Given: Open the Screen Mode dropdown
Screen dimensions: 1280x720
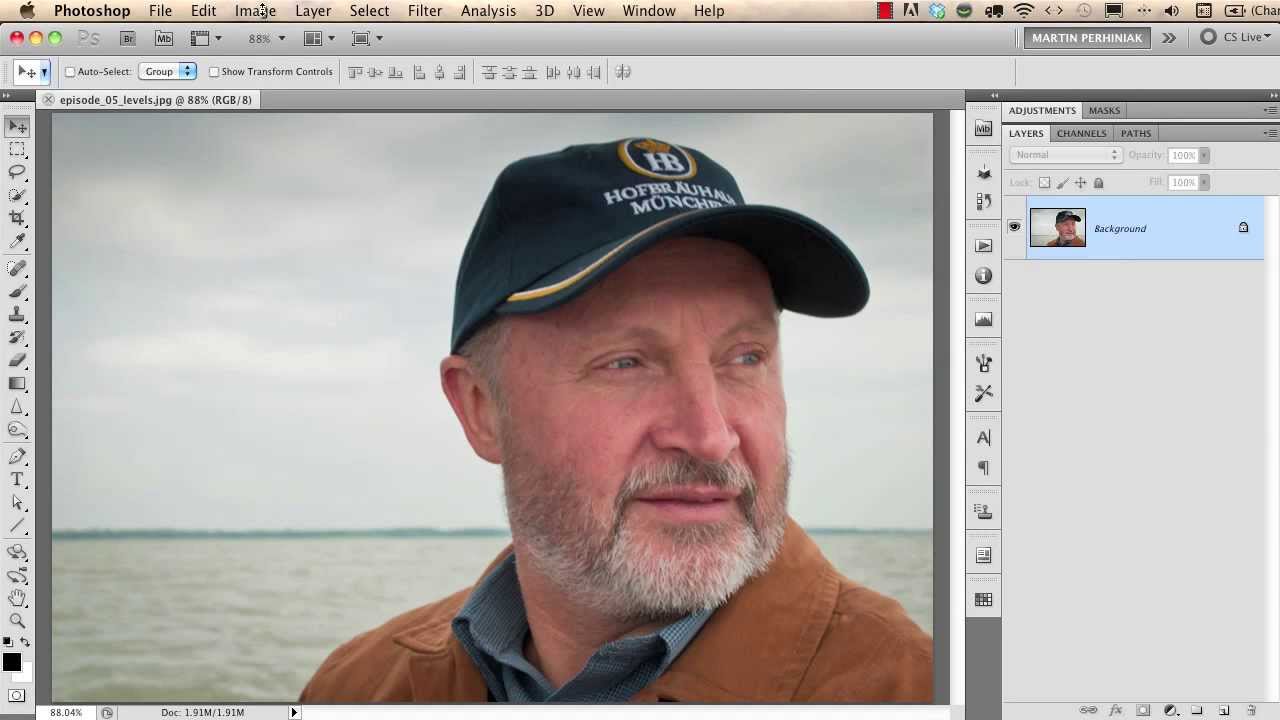Looking at the screenshot, I should (x=368, y=38).
